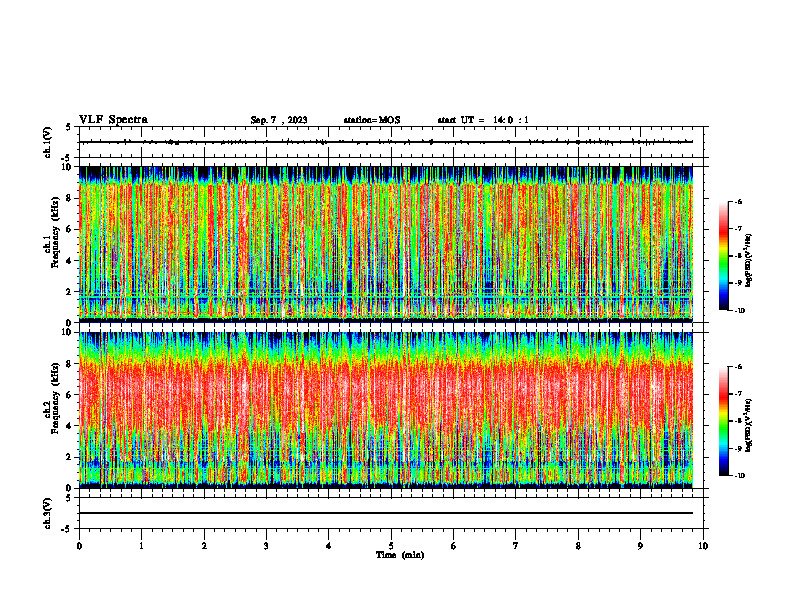Click inside the ch.1 spectrogram panel

tap(386, 244)
